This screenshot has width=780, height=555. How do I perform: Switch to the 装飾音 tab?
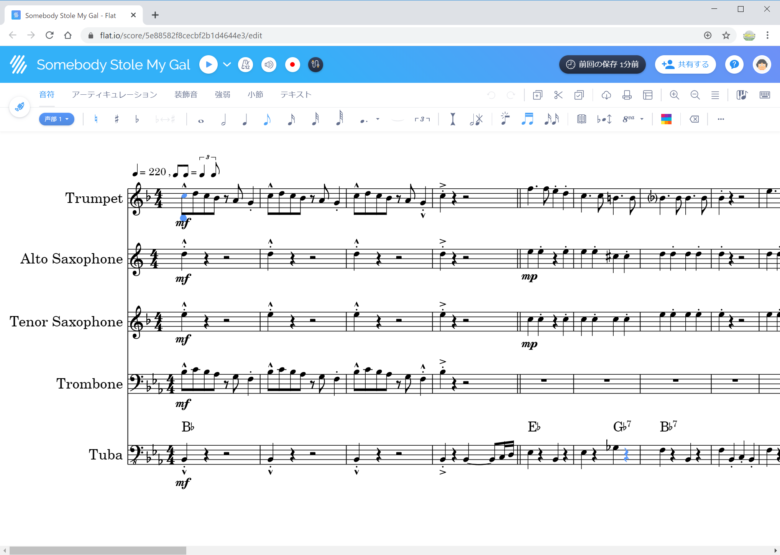186,94
